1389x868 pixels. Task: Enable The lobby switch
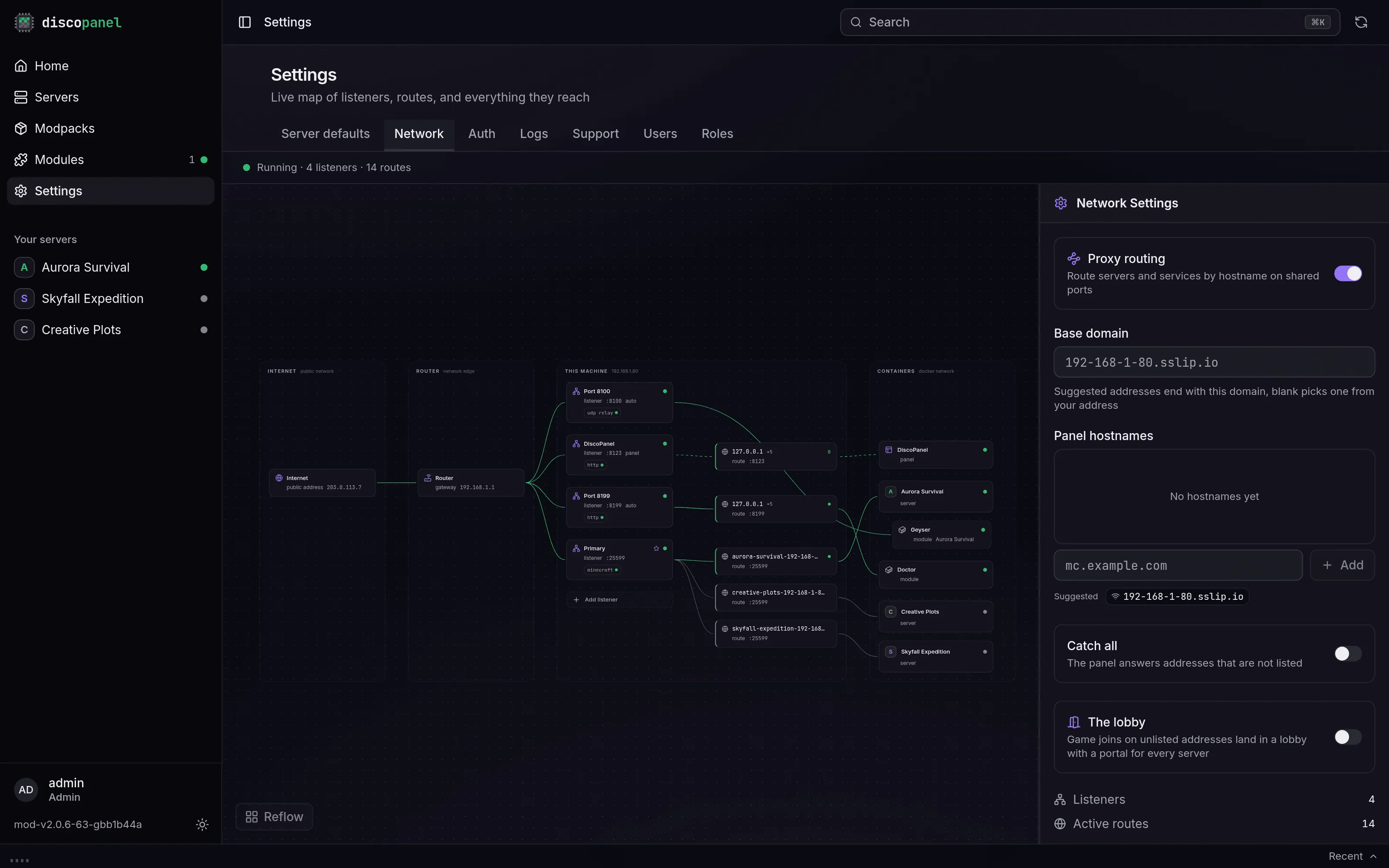tap(1348, 737)
